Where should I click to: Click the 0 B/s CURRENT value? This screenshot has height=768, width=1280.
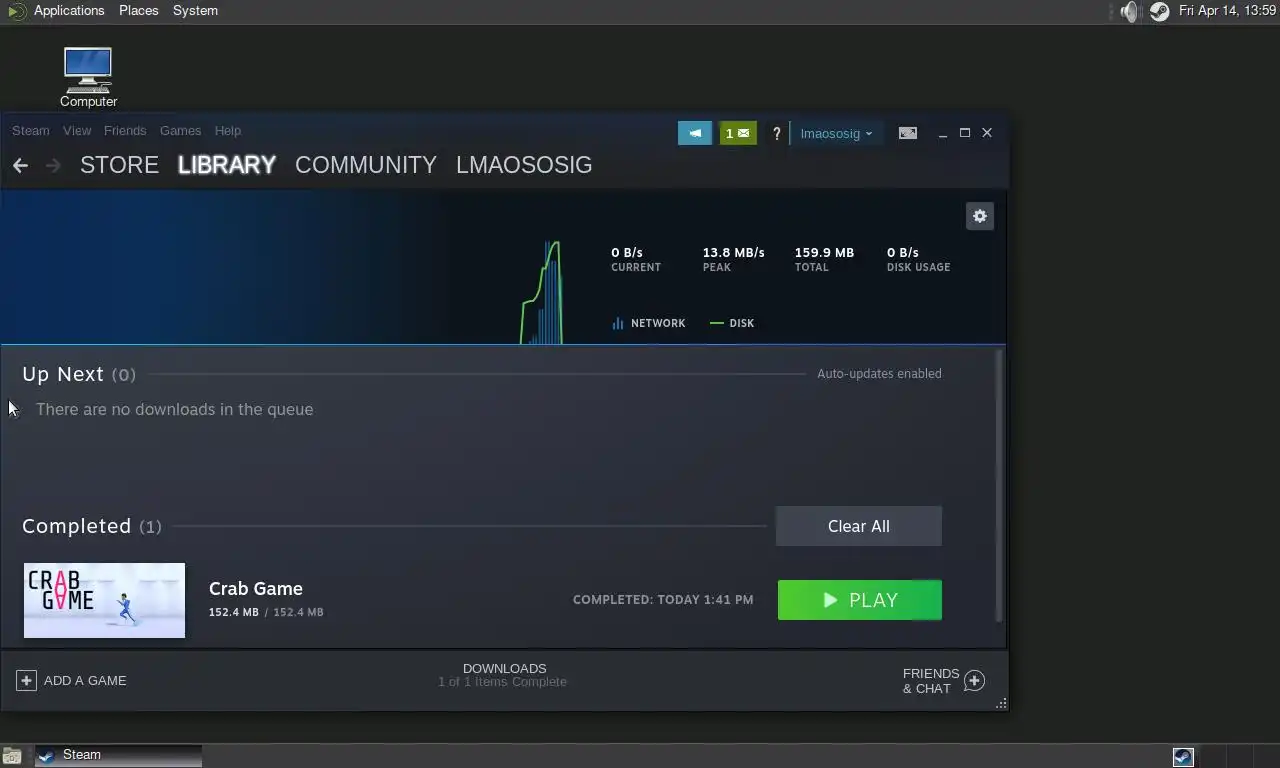click(x=627, y=253)
